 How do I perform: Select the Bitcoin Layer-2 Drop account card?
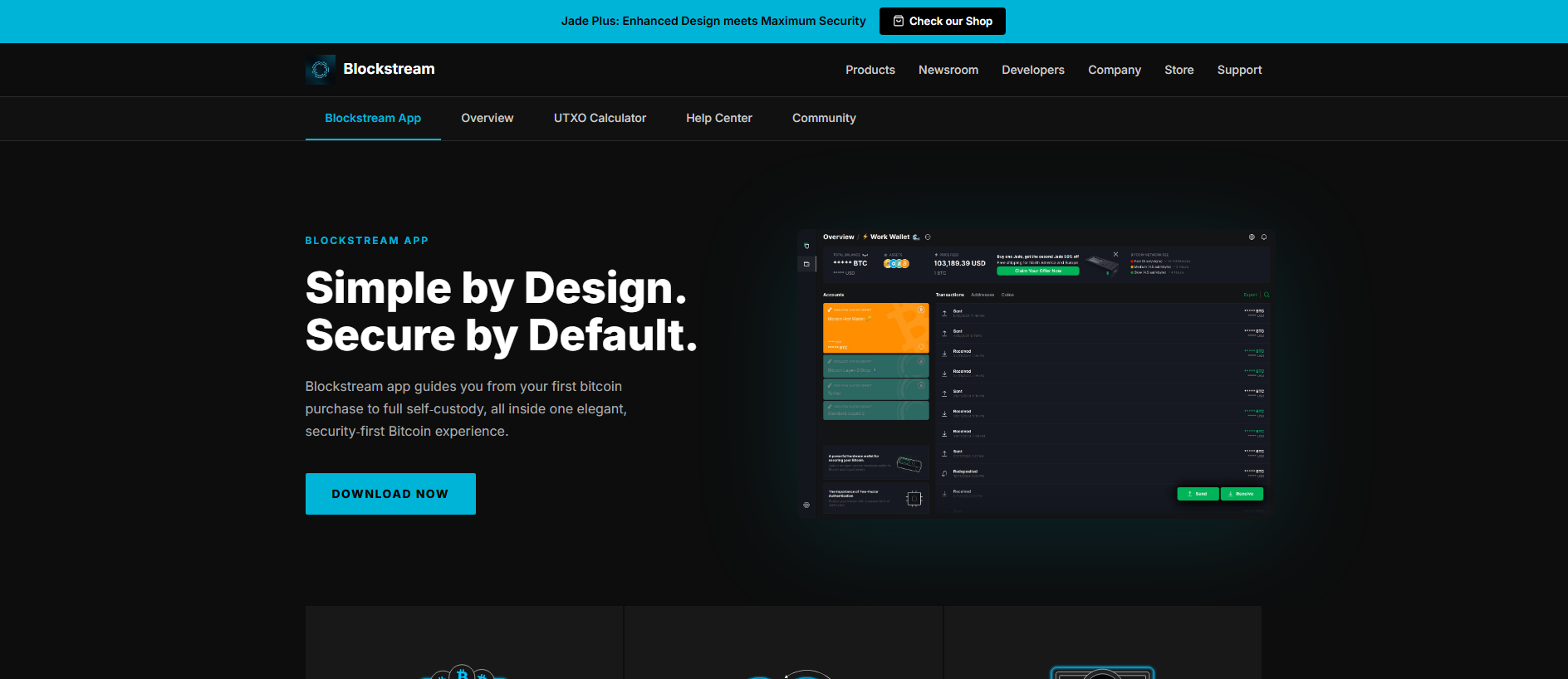876,366
